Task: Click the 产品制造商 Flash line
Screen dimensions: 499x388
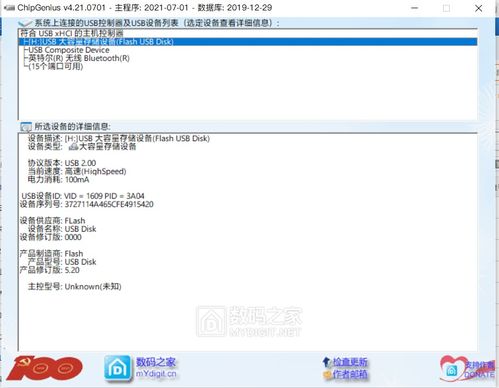Action: tap(51, 254)
